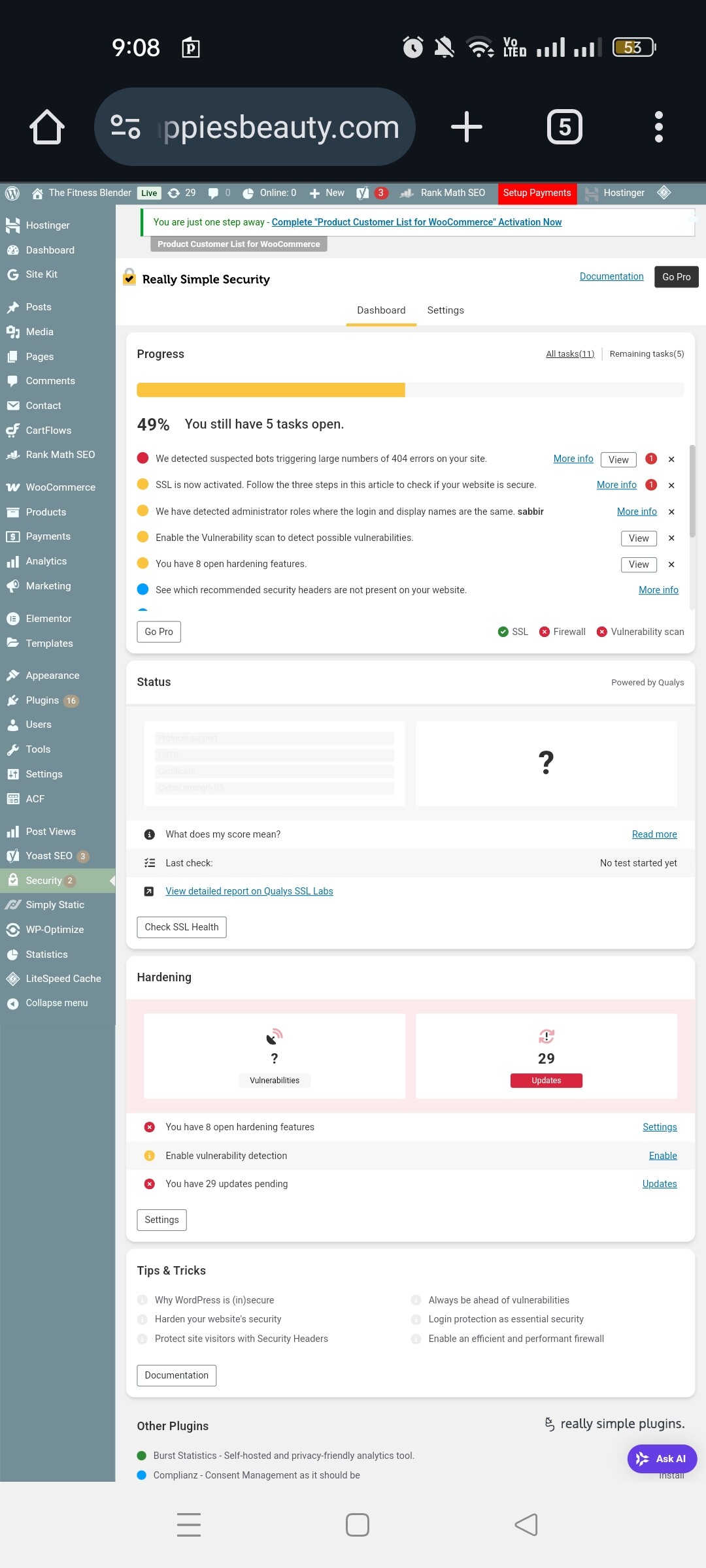The height and width of the screenshot is (1568, 706).
Task: Click the Firewall status indicator
Action: (562, 632)
